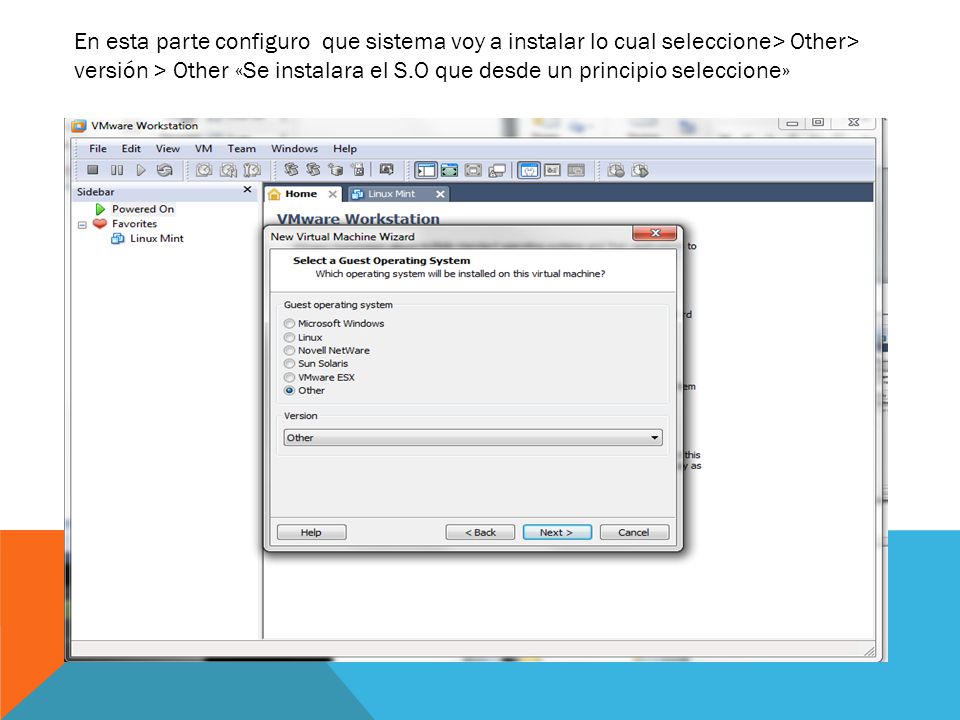Open the Help menu in the menu bar
960x720 pixels.
345,149
